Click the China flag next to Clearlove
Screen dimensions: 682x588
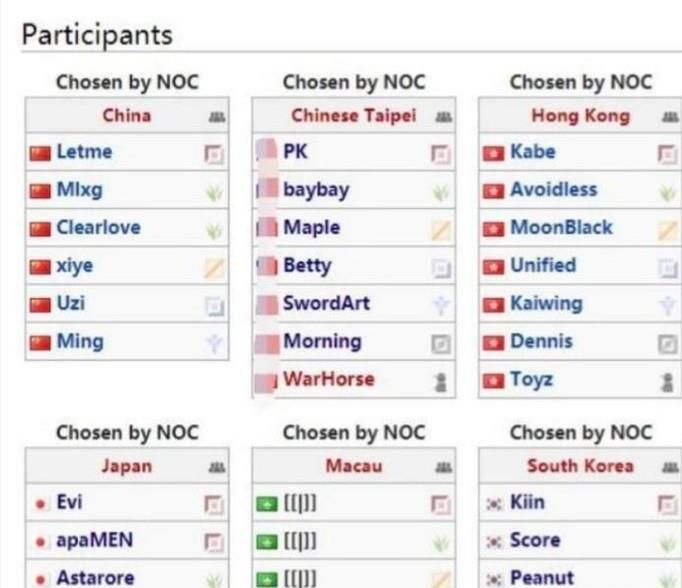coord(40,229)
